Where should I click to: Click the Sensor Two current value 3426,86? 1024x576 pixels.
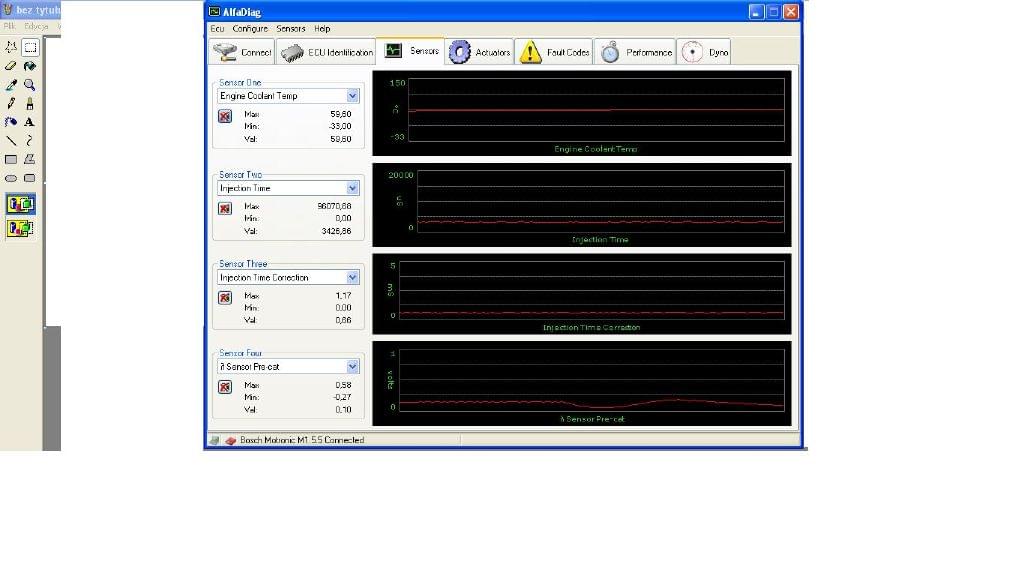point(336,231)
